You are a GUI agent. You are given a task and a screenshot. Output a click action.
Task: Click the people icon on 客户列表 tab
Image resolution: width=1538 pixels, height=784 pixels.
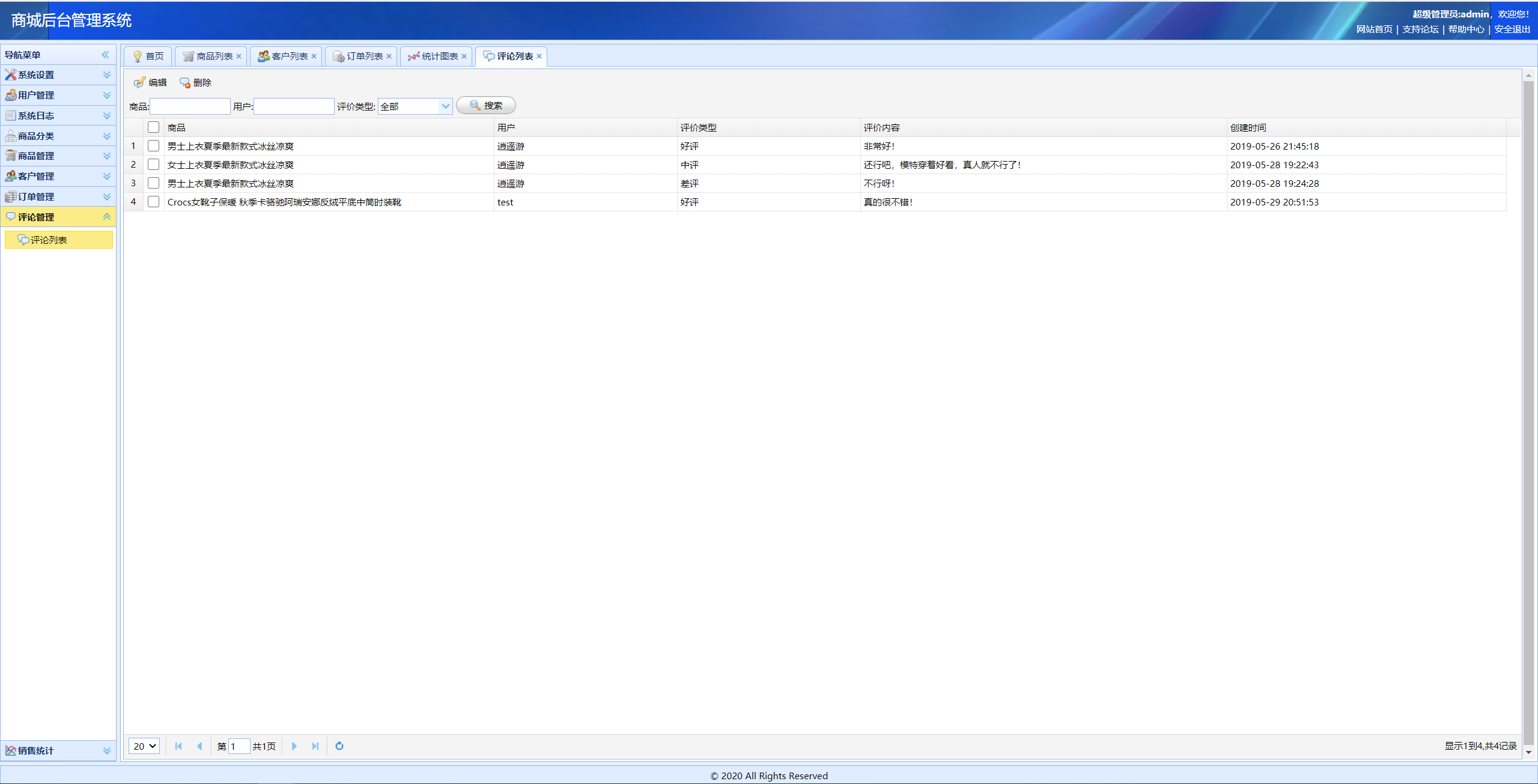tap(263, 56)
